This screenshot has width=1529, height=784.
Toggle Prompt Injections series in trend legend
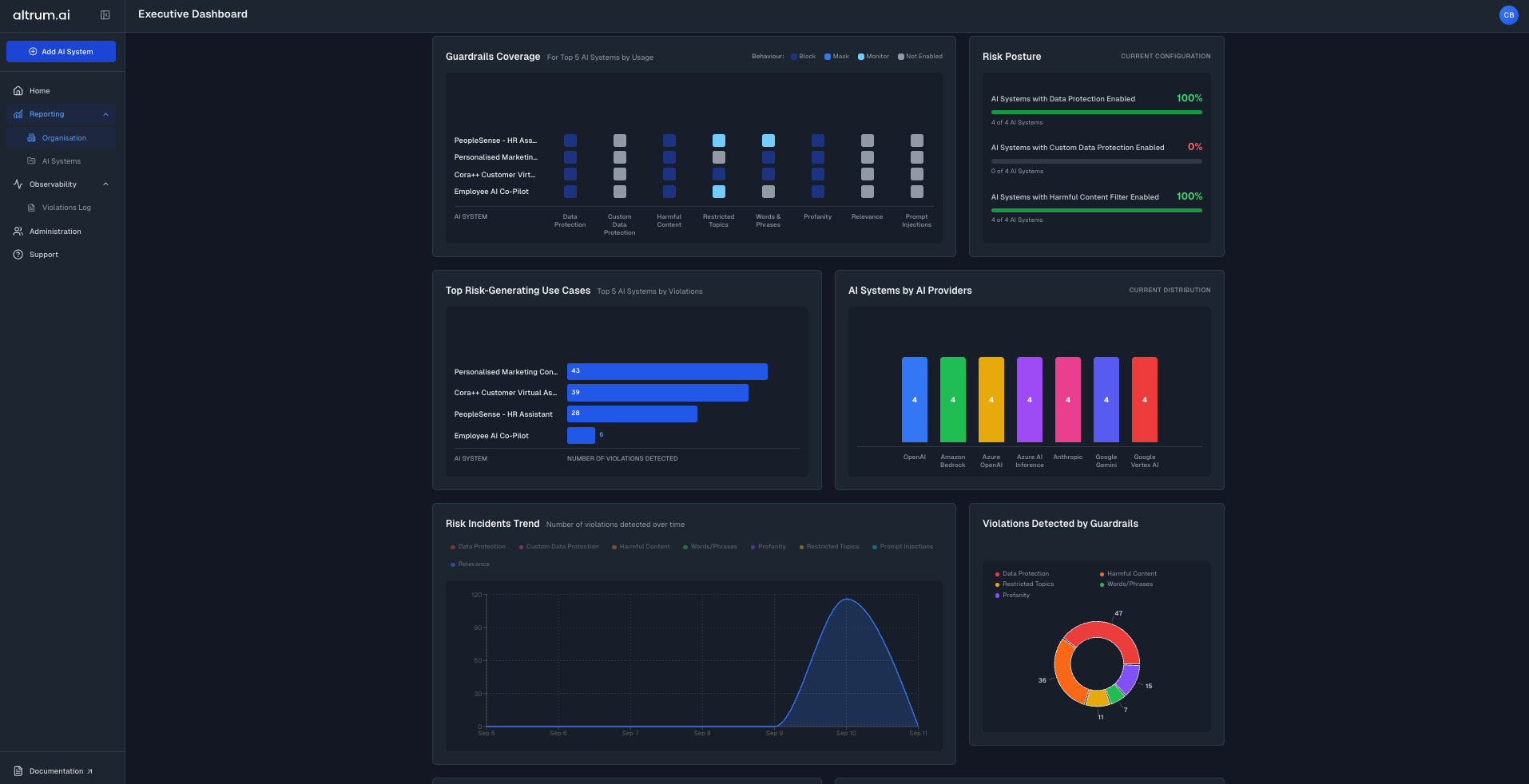(x=903, y=547)
